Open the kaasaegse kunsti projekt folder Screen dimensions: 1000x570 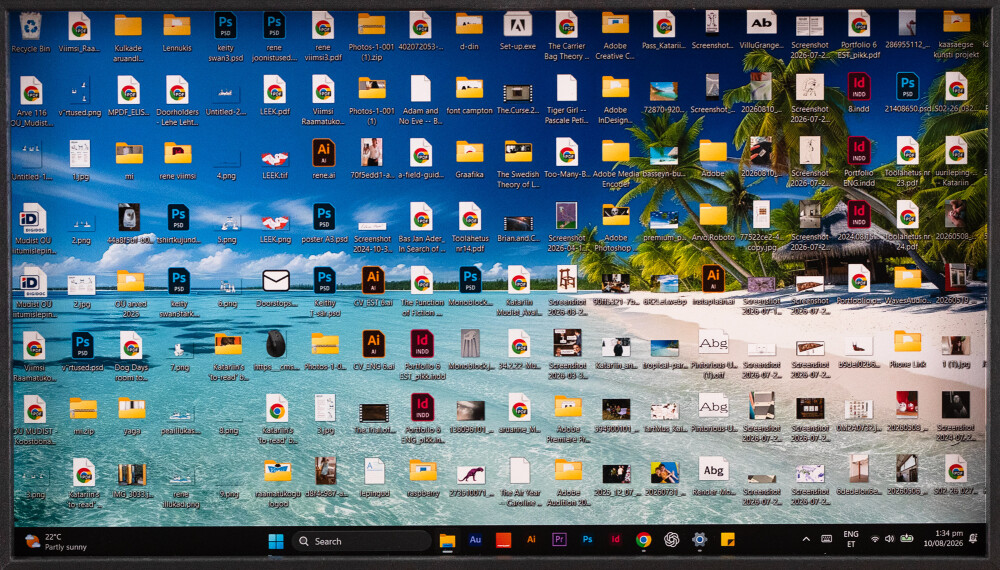pos(956,22)
